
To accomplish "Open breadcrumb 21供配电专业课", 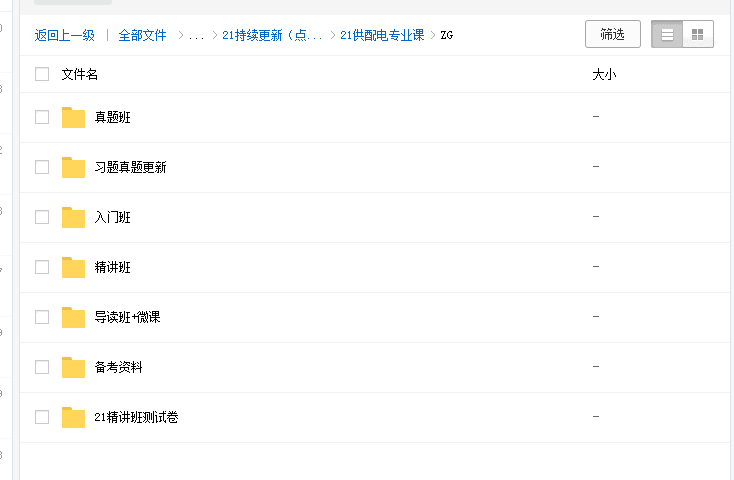I will (x=382, y=35).
